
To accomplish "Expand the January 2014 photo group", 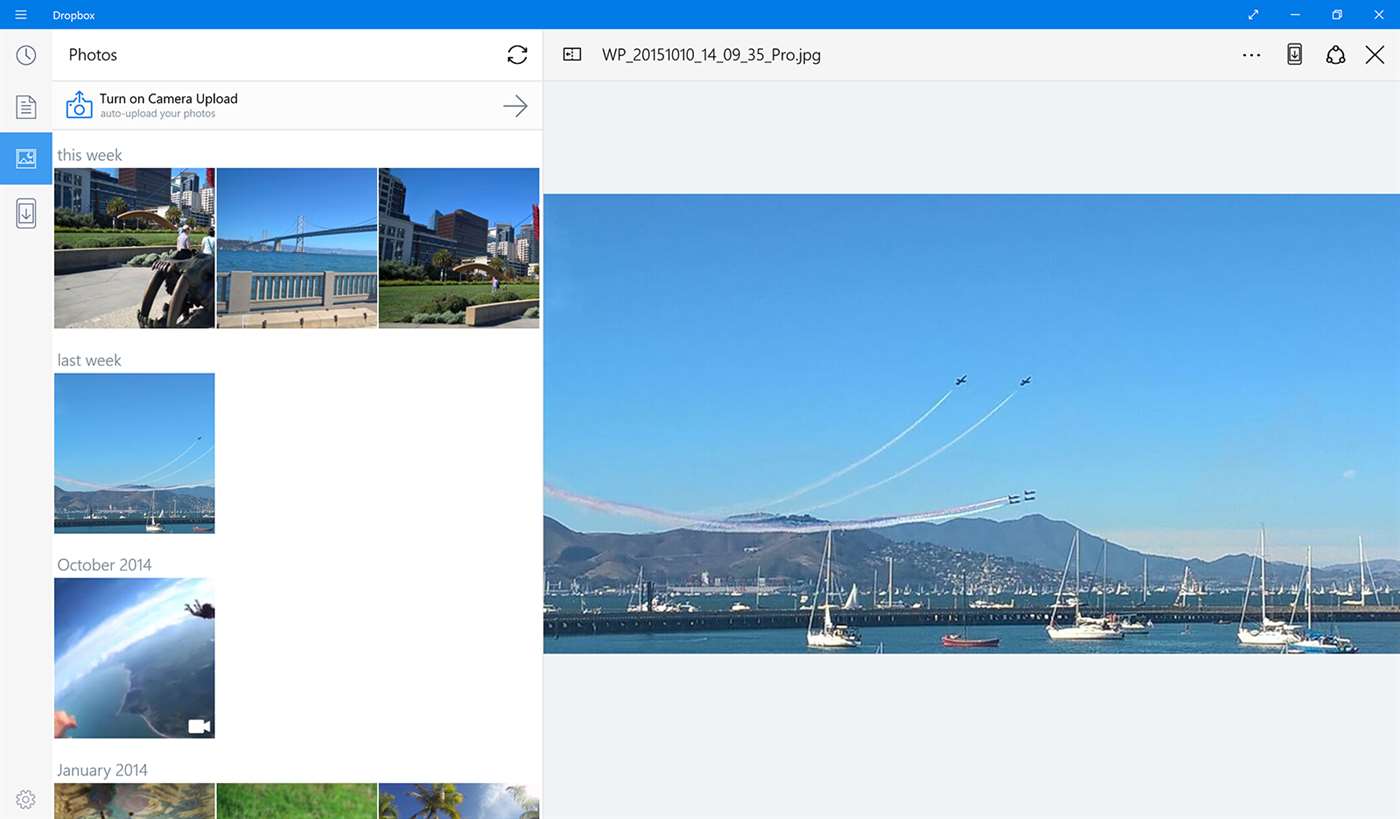I will click(102, 769).
